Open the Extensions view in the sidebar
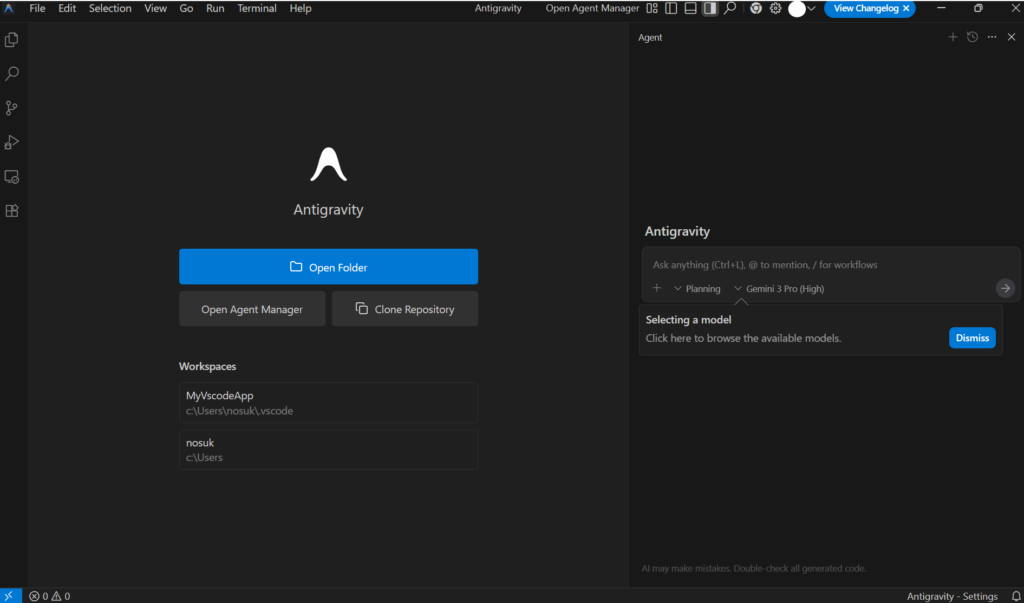 click(x=12, y=211)
